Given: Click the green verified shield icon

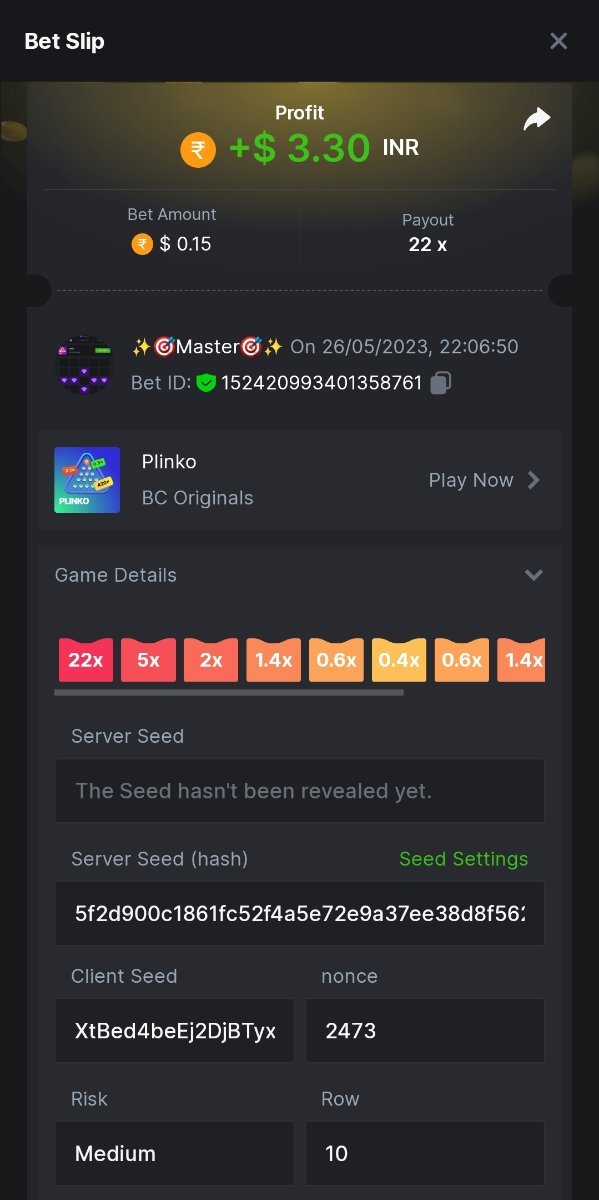Looking at the screenshot, I should click(206, 382).
